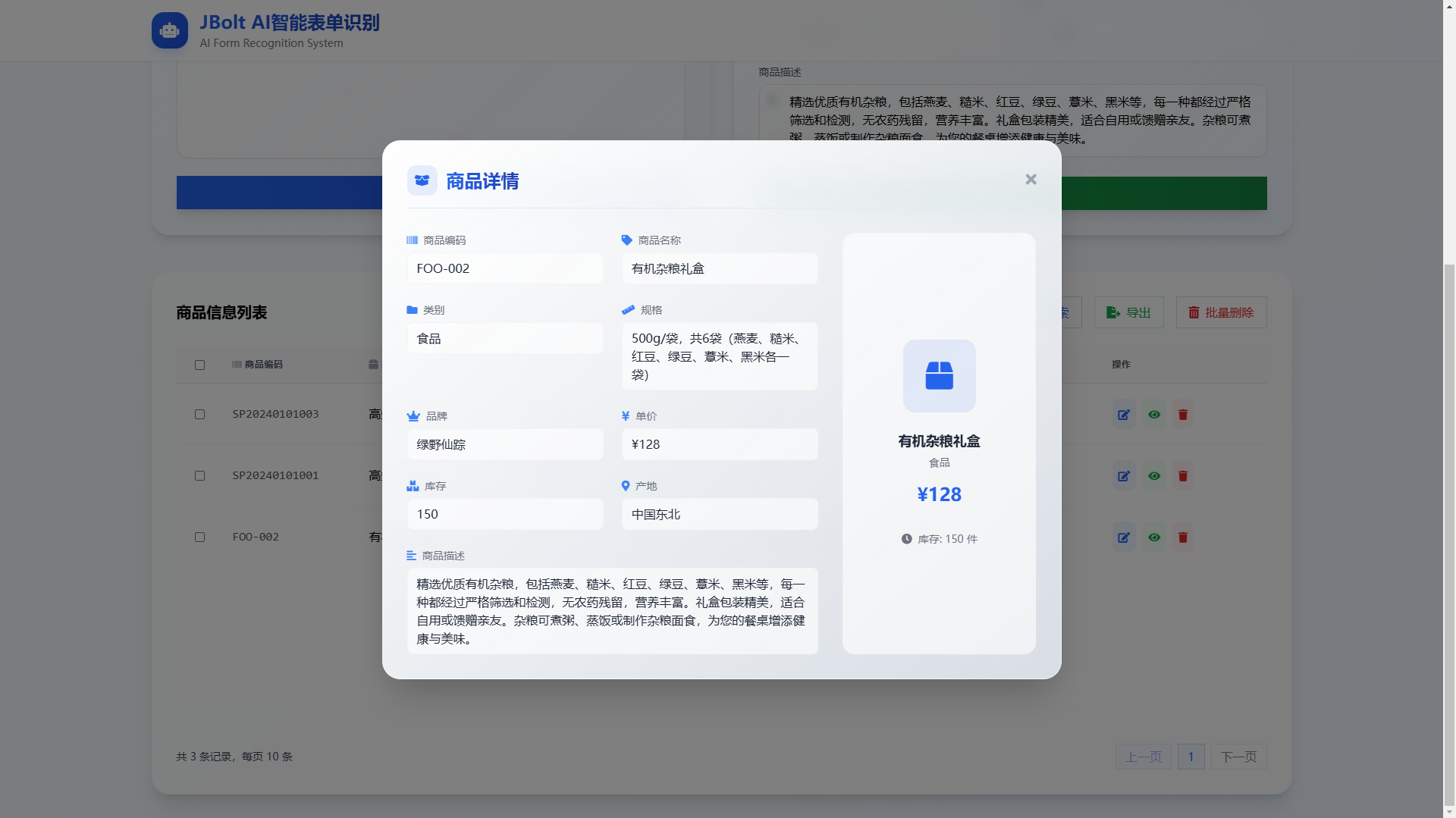Click the JBolt AI智能表单识别 title
The height and width of the screenshot is (818, 1456).
290,23
